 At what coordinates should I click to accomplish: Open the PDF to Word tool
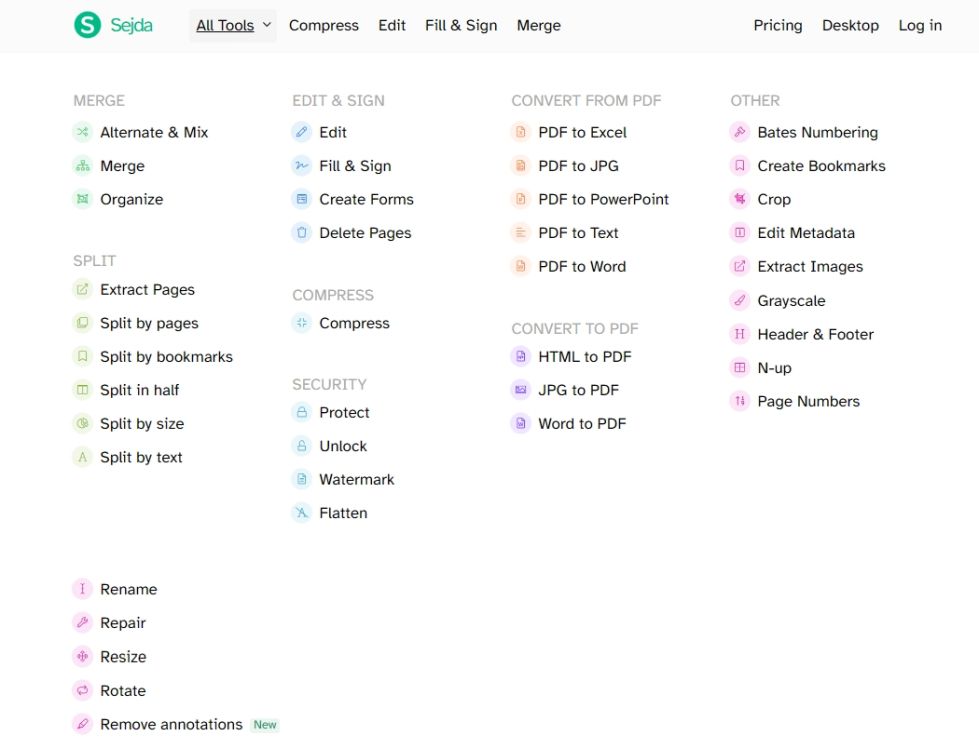click(x=569, y=267)
